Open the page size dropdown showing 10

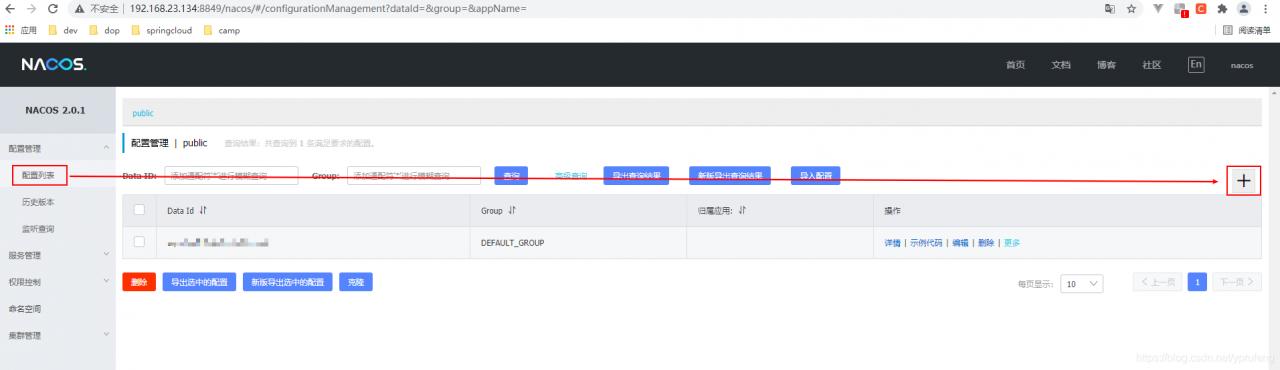(x=1082, y=283)
